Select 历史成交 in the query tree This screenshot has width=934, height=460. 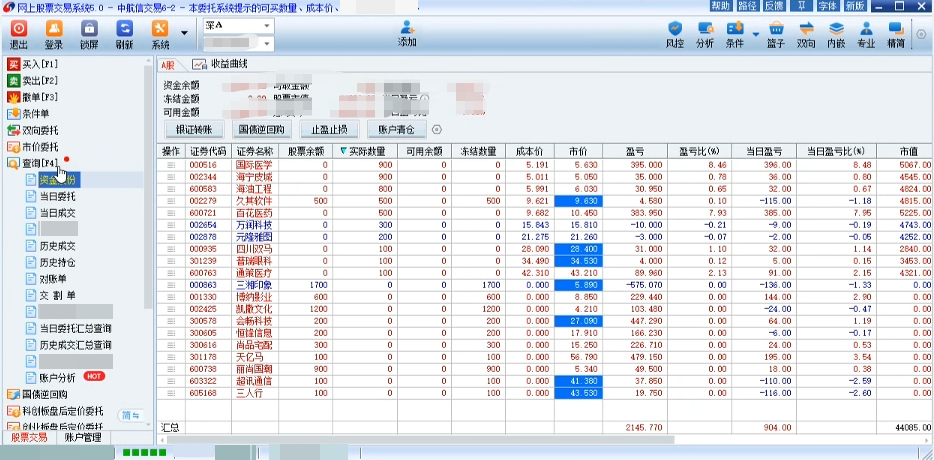coord(57,245)
